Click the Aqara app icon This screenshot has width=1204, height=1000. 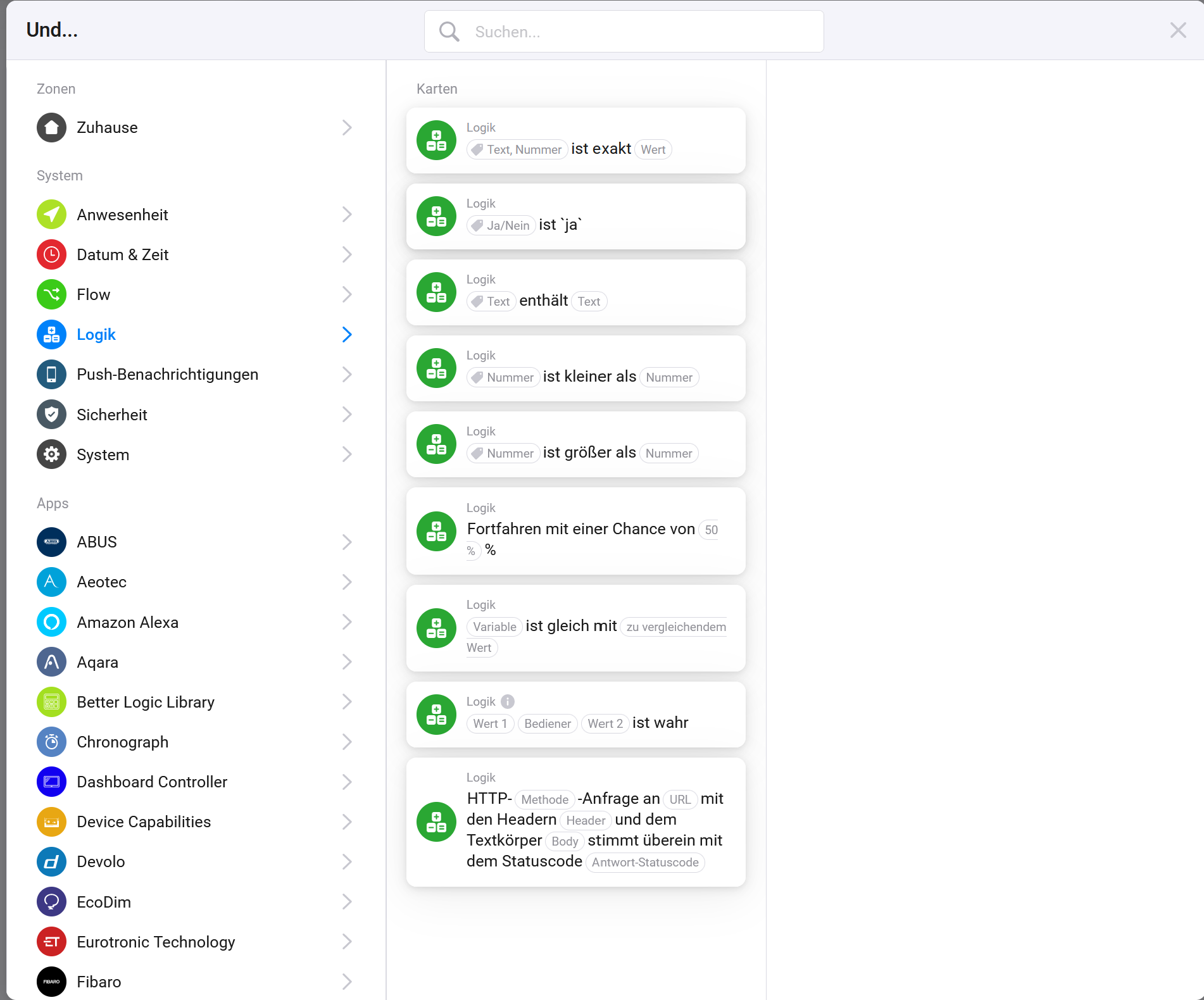tap(51, 662)
